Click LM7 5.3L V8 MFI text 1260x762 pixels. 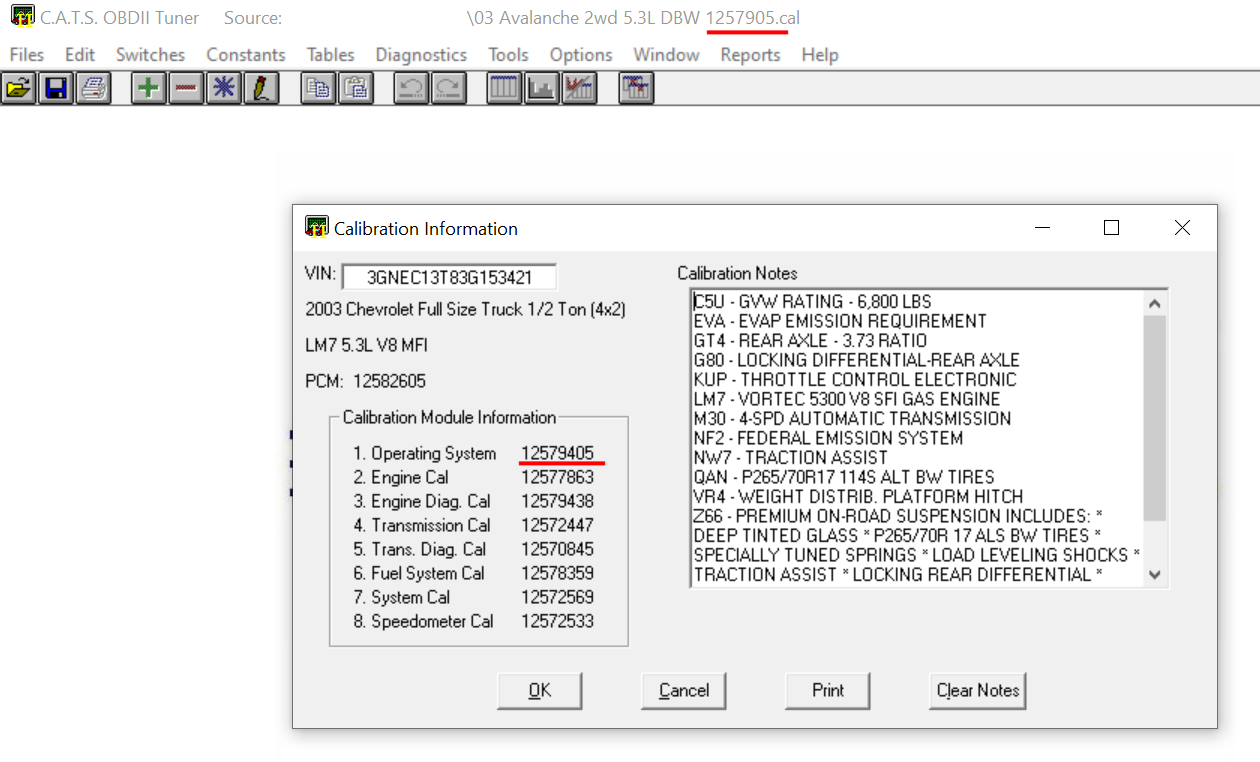pos(367,345)
